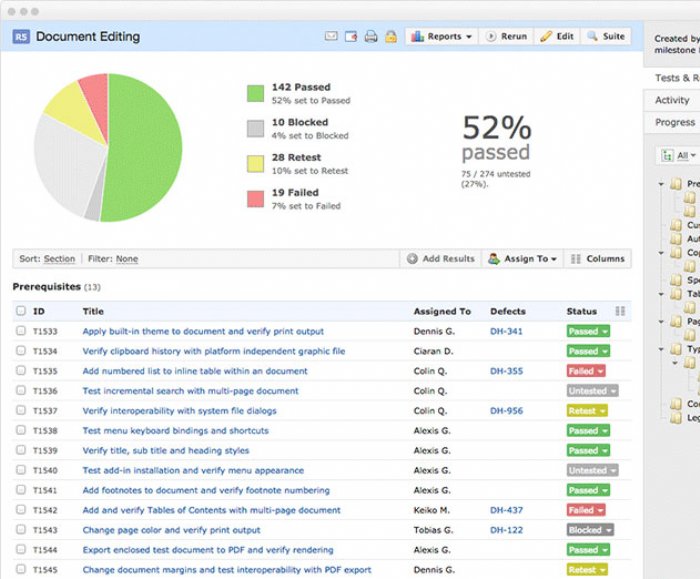Click the lock icon in header

(x=389, y=37)
